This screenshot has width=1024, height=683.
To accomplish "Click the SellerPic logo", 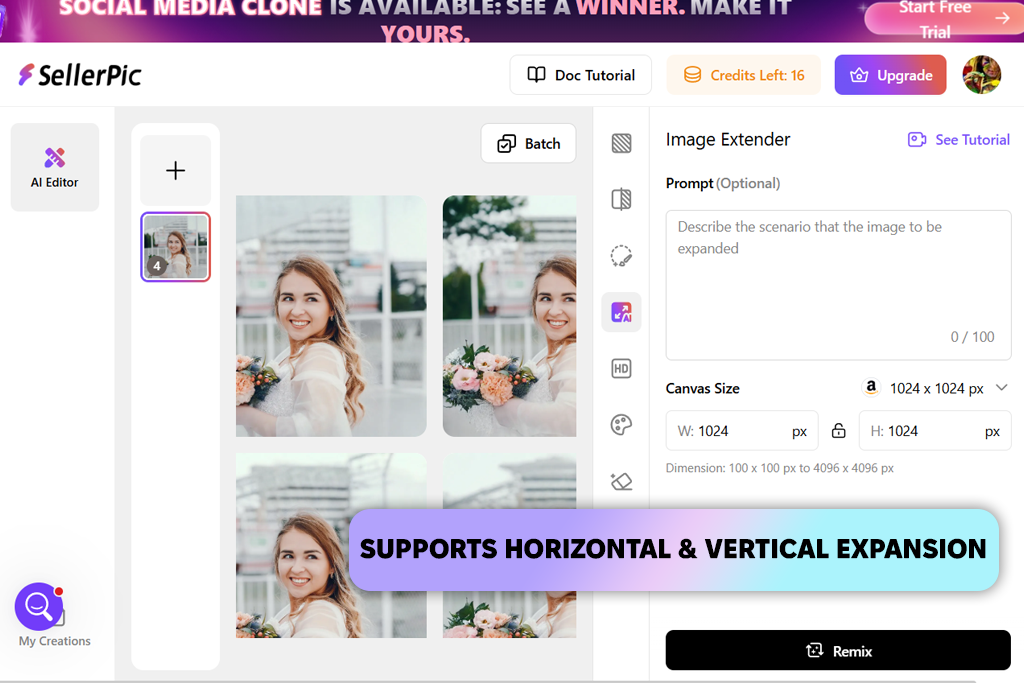I will click(80, 75).
